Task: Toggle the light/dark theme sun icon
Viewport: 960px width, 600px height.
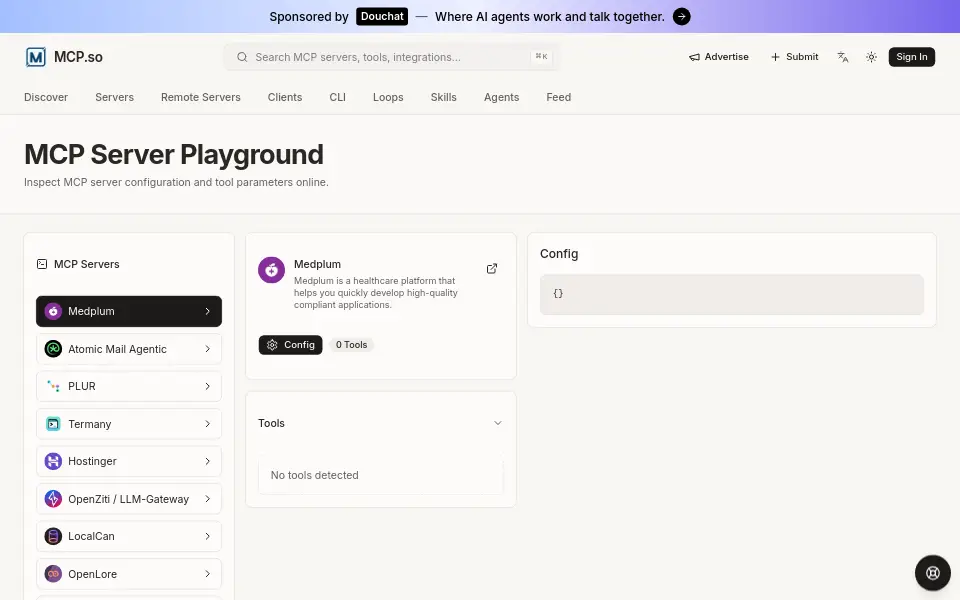Action: 871,57
